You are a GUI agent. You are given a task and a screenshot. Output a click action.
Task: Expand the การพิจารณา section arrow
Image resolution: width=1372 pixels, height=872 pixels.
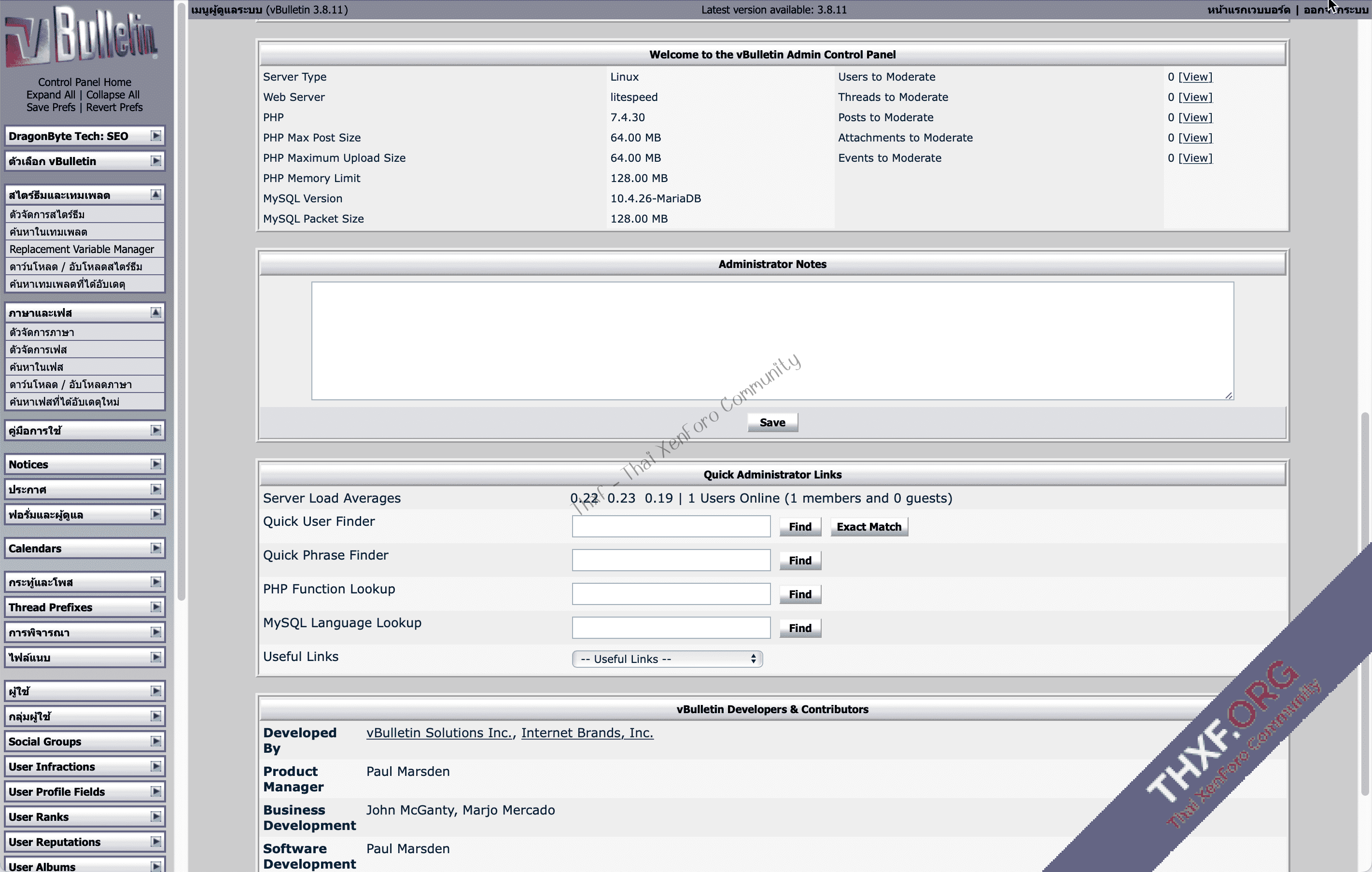(x=155, y=632)
